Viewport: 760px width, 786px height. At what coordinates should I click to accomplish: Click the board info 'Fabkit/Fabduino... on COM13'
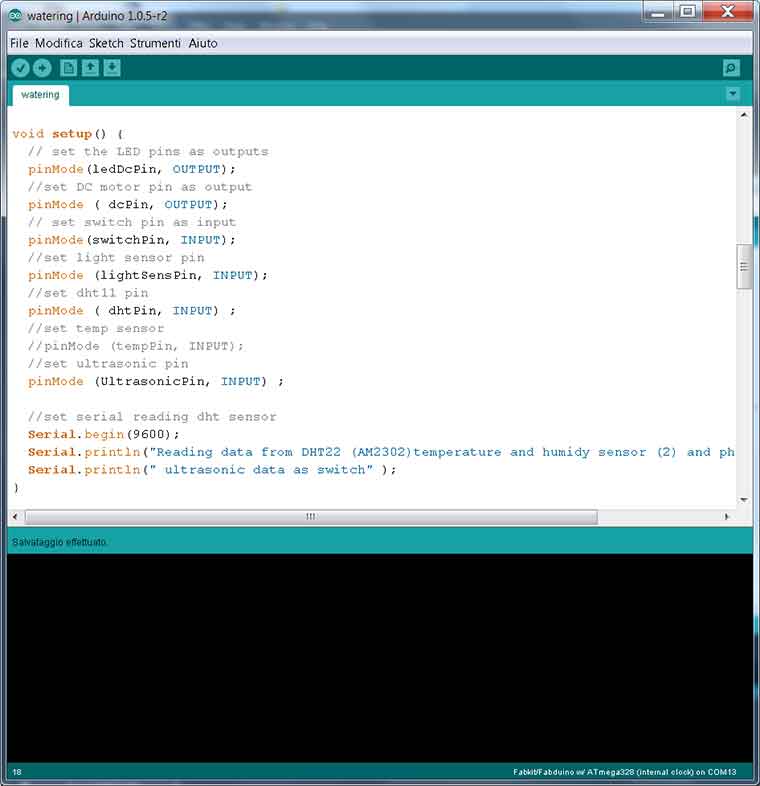click(x=625, y=772)
